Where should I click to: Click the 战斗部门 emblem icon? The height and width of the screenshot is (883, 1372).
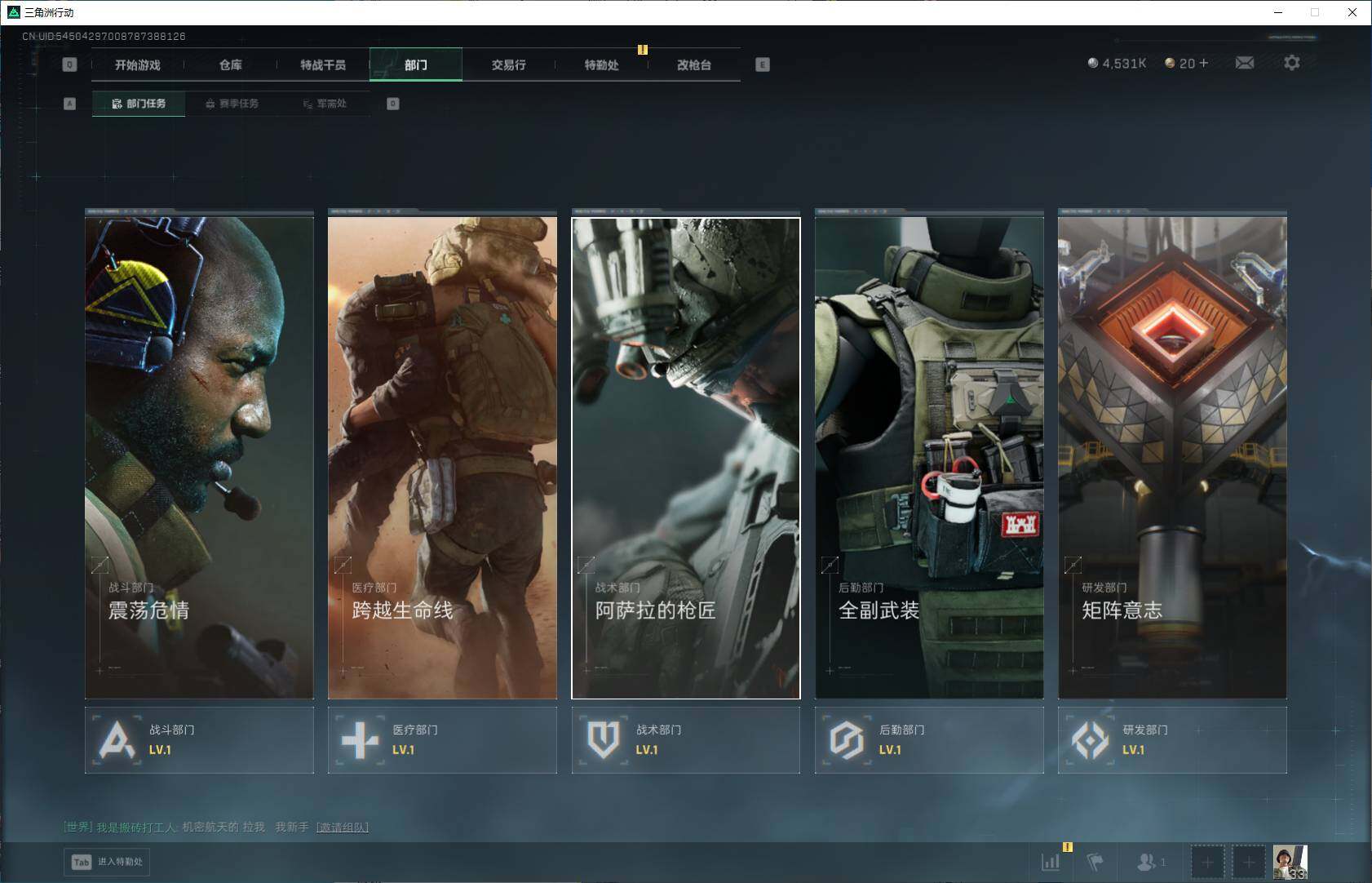point(117,740)
